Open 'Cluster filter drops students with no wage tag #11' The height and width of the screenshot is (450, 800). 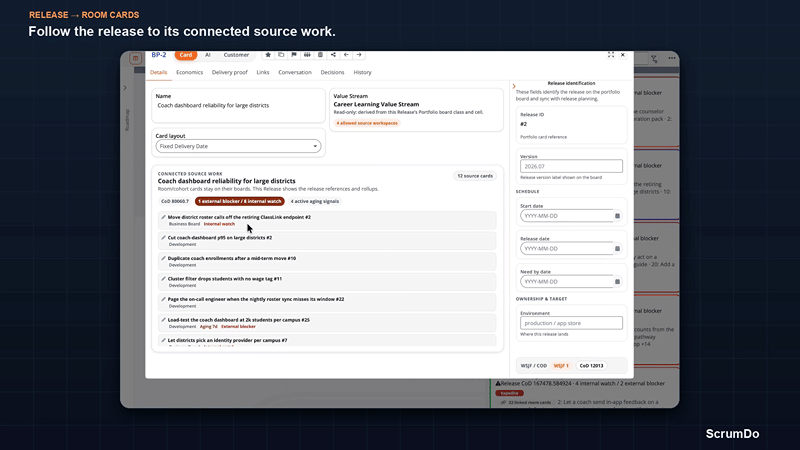[x=225, y=279]
